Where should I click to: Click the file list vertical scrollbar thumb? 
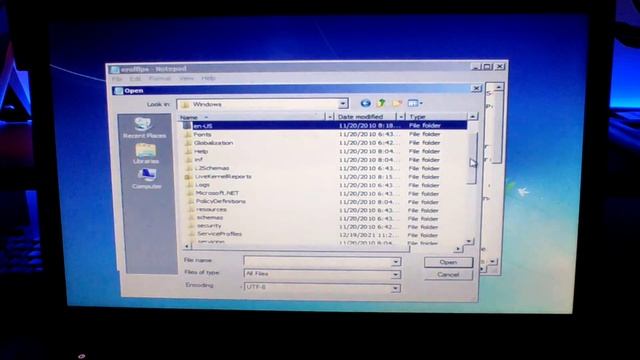(x=472, y=159)
